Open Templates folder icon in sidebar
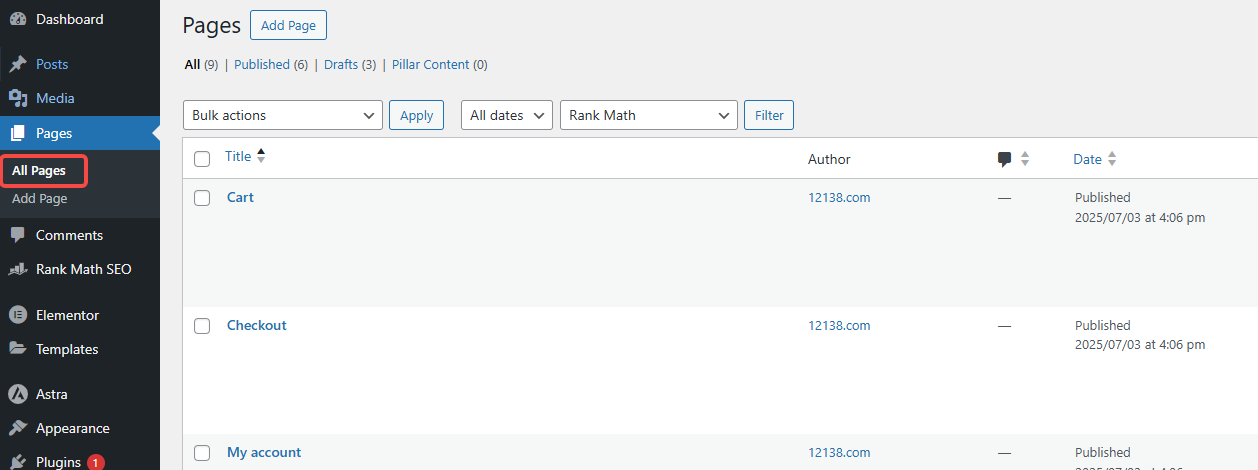Screen dimensions: 1258x470 coord(18,349)
